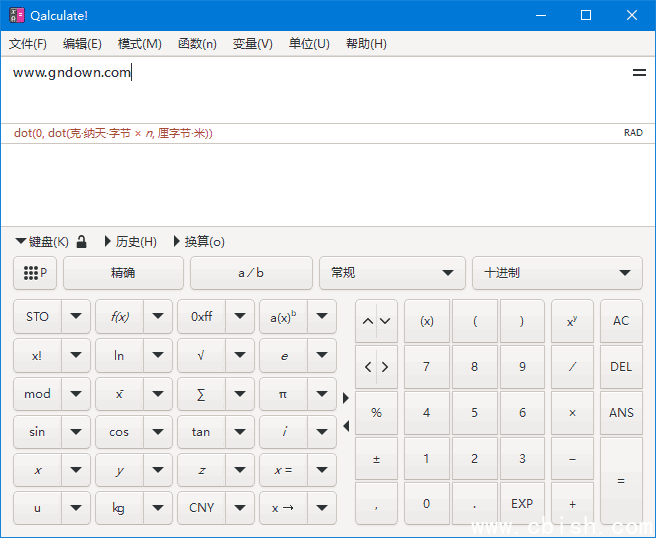This screenshot has width=656, height=538.
Task: Click the keypad grid icon button
Action: pos(35,273)
